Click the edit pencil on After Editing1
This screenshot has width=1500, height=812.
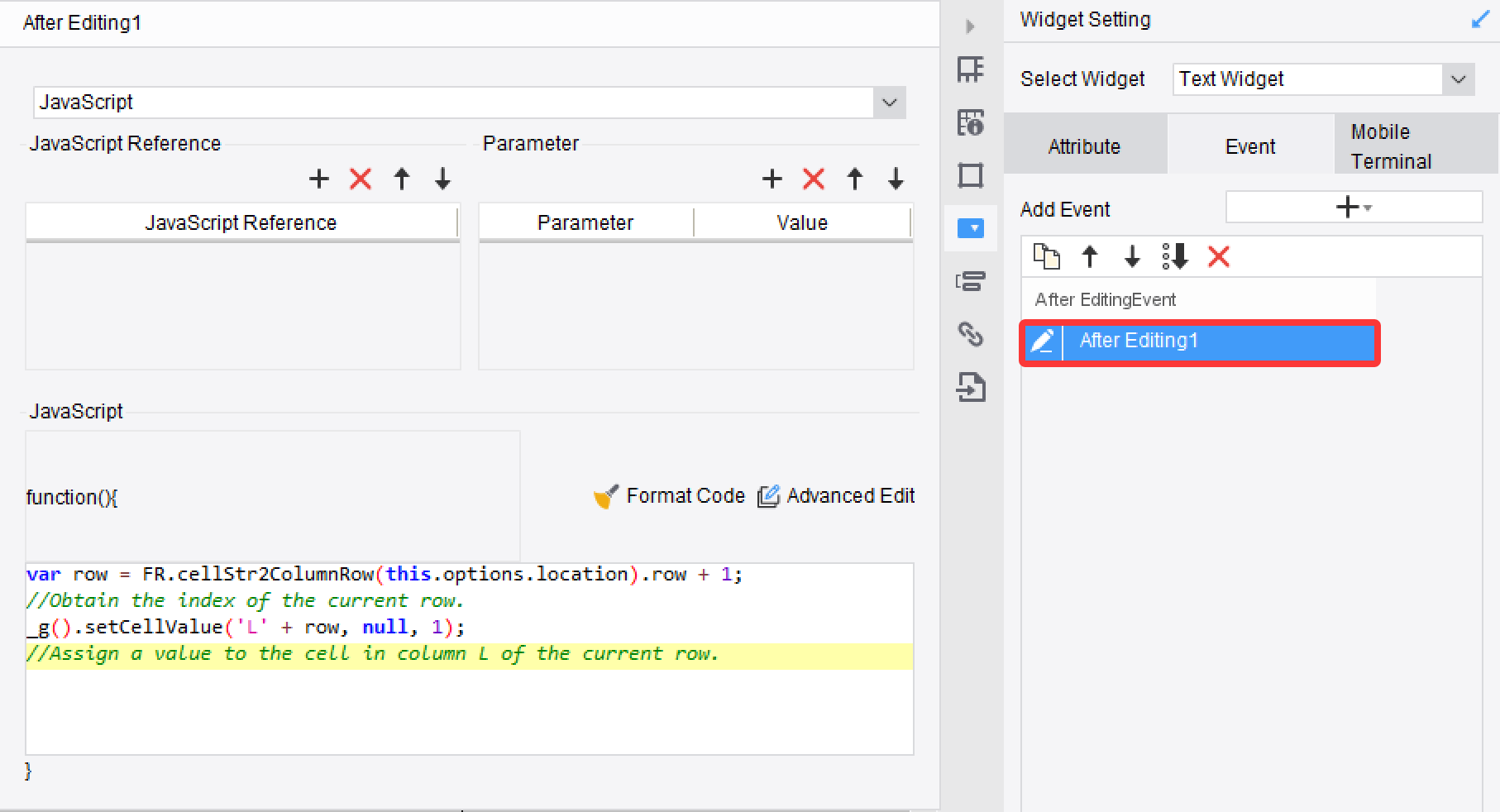[1044, 340]
